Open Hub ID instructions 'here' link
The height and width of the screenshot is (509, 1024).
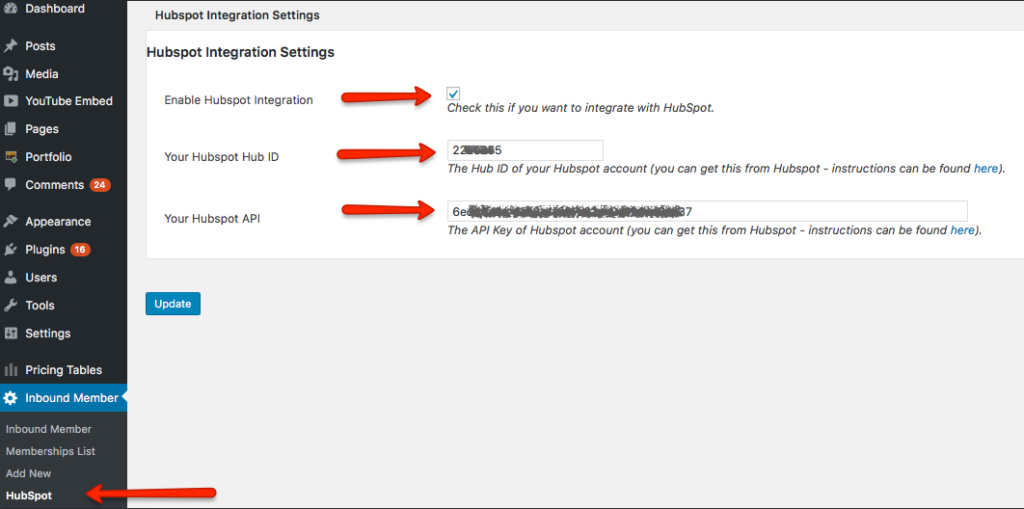click(985, 169)
